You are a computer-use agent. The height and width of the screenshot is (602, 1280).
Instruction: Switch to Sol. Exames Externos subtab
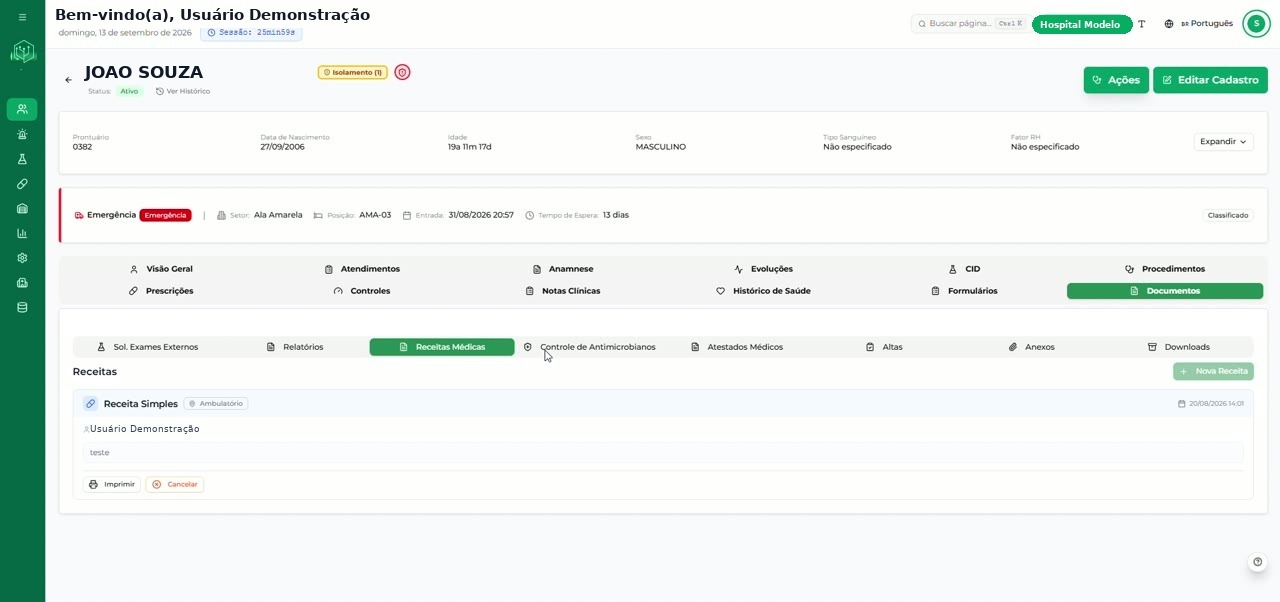(147, 347)
